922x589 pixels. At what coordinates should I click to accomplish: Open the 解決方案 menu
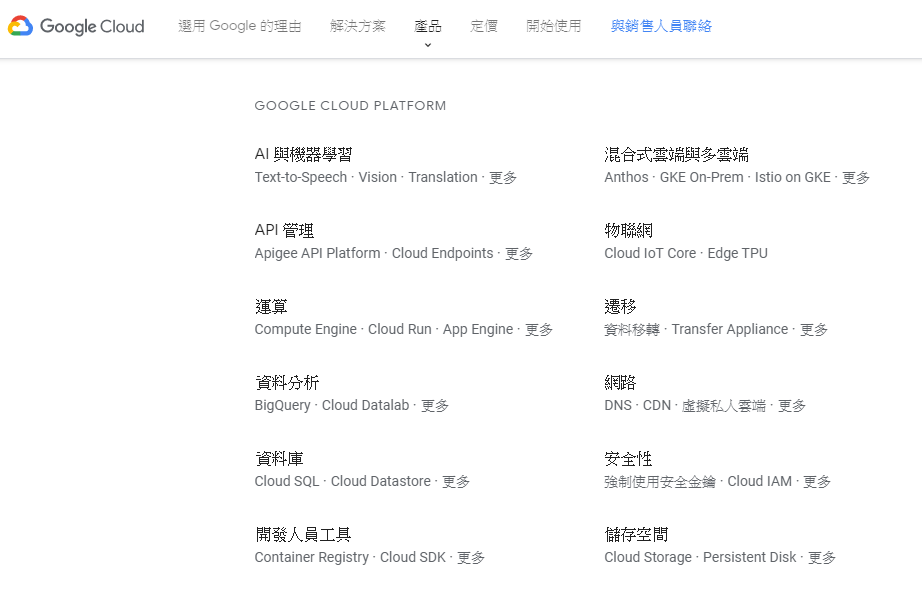[358, 26]
